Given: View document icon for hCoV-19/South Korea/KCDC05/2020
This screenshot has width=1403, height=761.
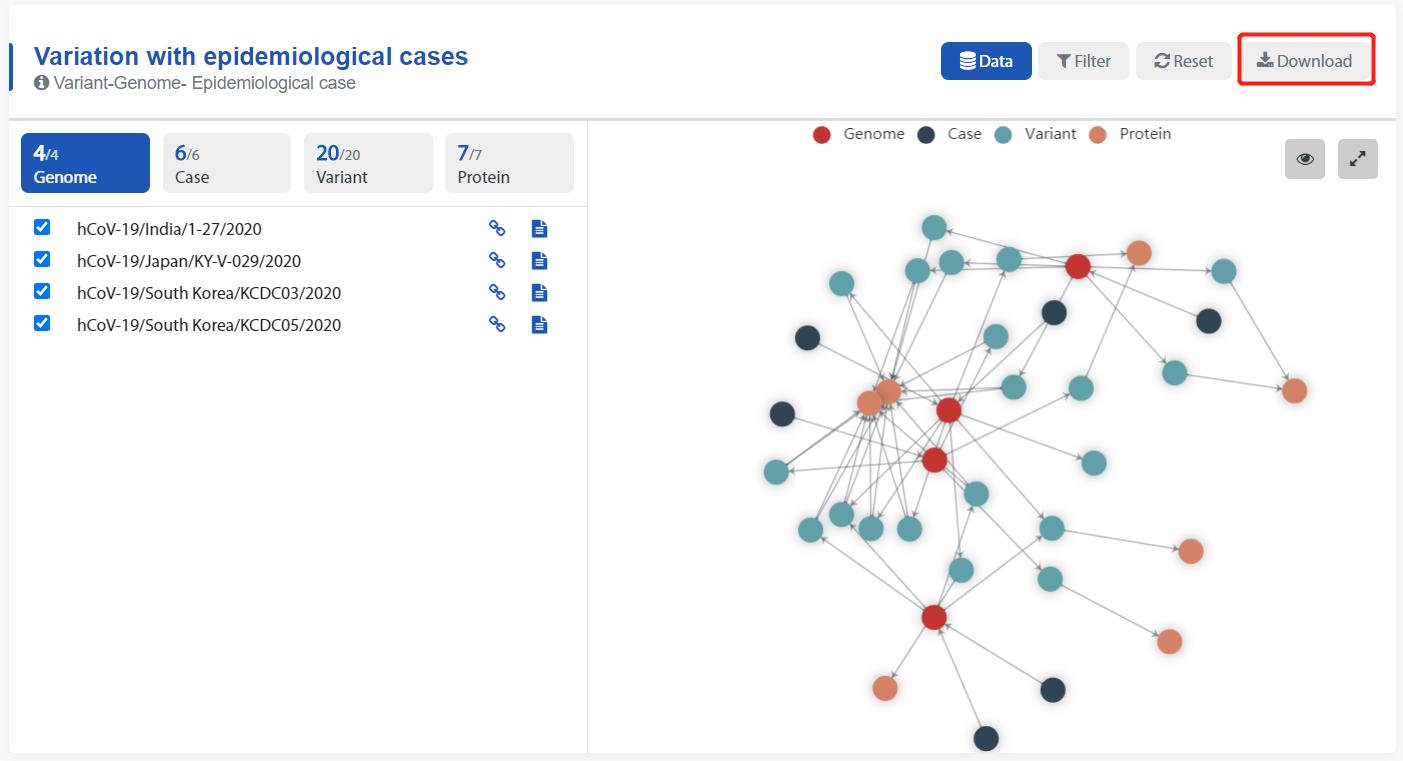Looking at the screenshot, I should (539, 325).
